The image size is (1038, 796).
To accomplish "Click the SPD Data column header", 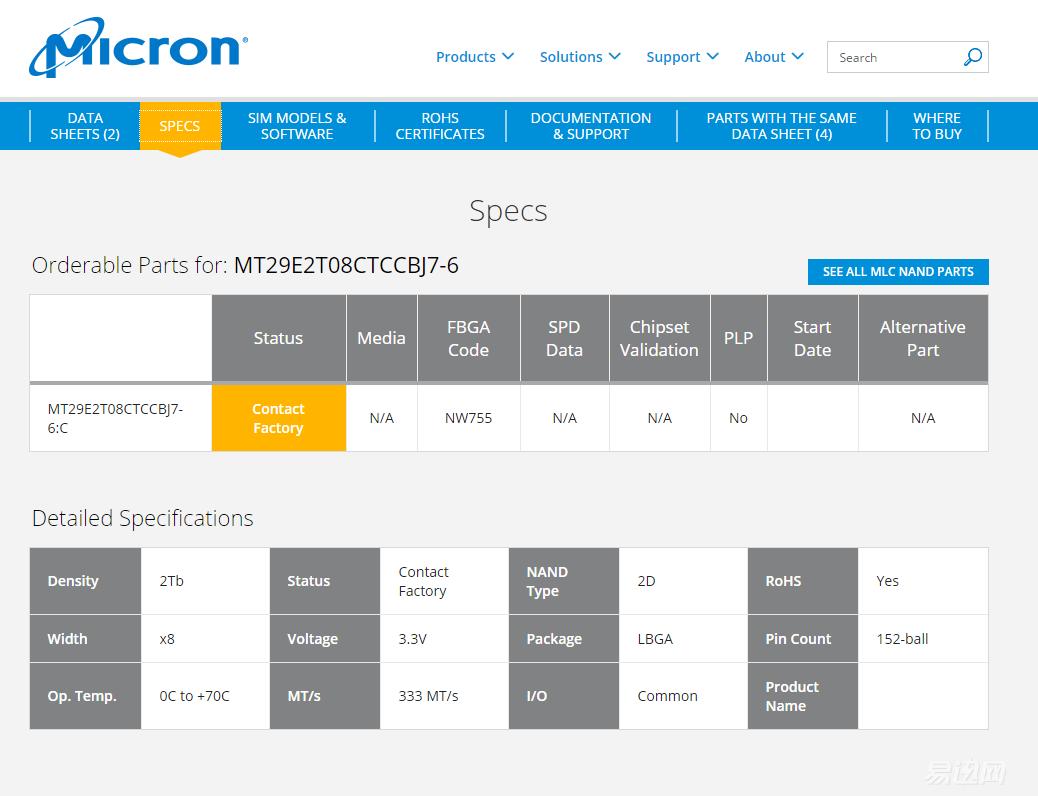I will coord(565,338).
